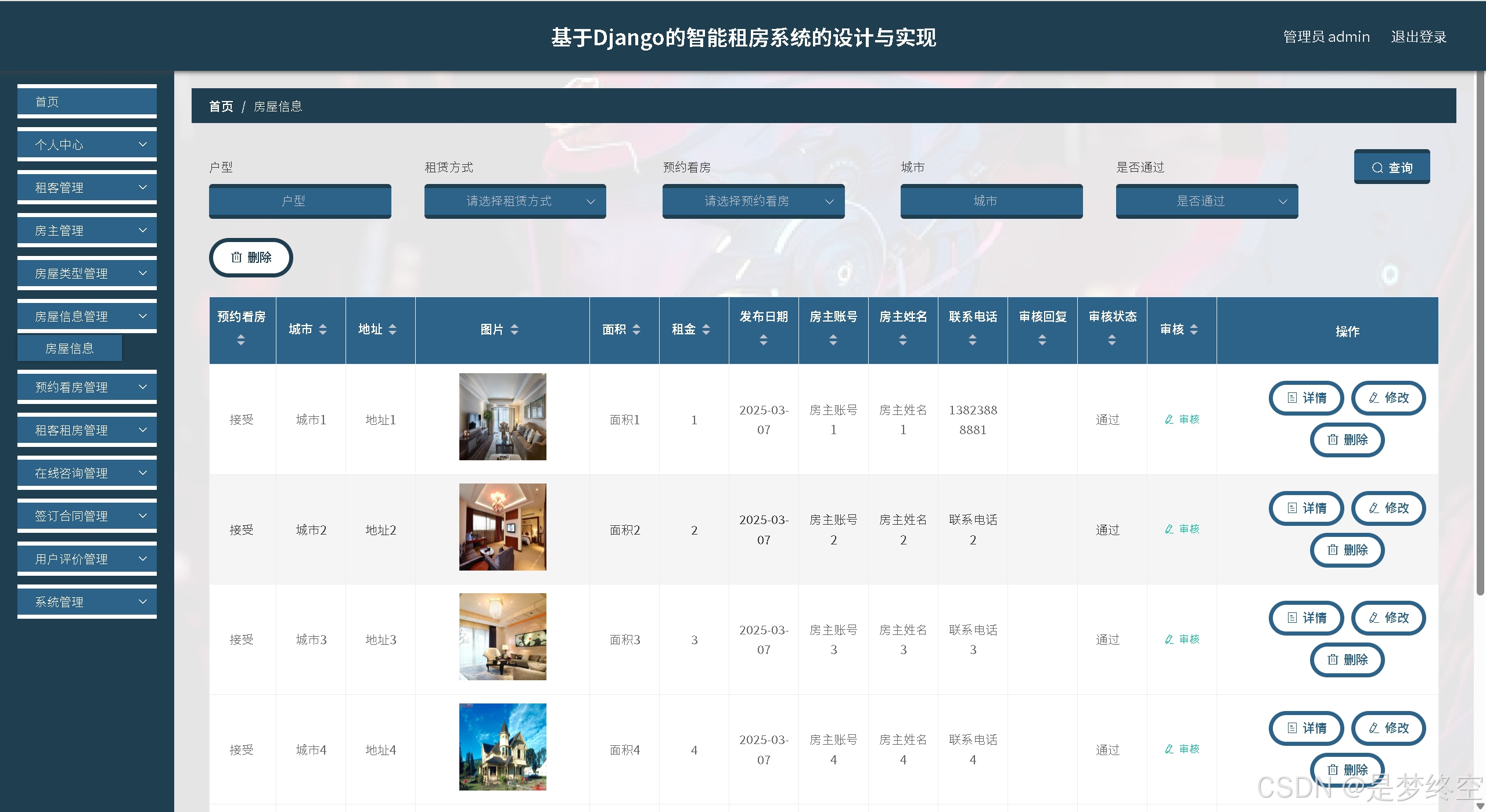Sort table by 城市 column arrows
Viewport: 1486px width, 812px height.
tap(323, 330)
